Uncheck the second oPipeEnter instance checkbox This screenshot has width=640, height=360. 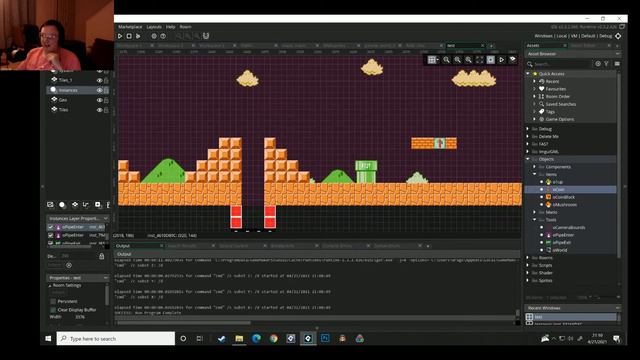click(51, 236)
